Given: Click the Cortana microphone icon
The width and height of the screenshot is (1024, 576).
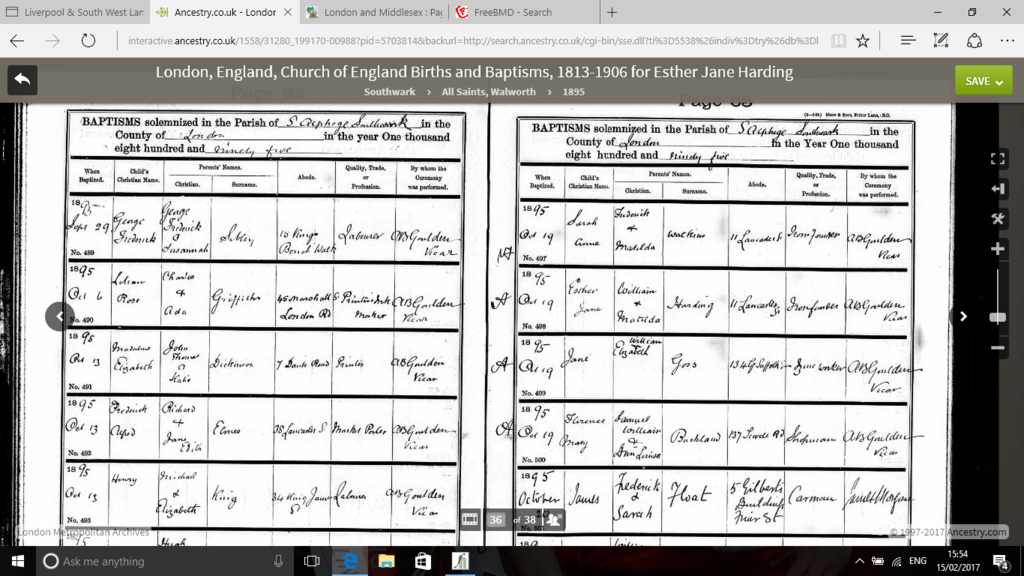Looking at the screenshot, I should click(278, 561).
